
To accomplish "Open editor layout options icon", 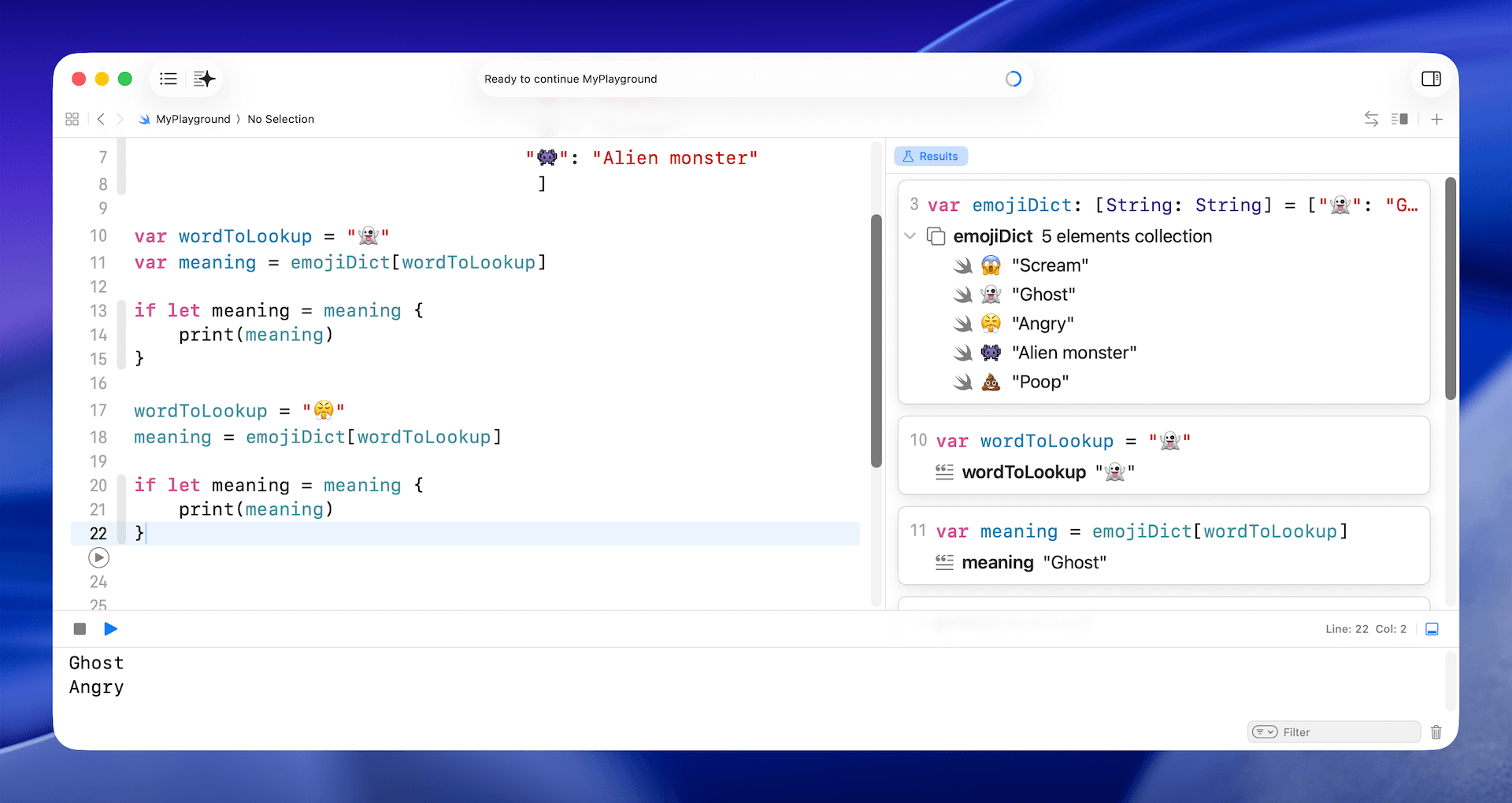I will coord(1399,119).
